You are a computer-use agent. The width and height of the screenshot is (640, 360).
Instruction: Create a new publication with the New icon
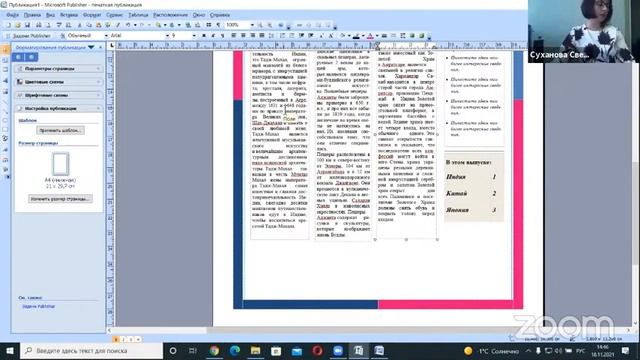tap(8, 25)
